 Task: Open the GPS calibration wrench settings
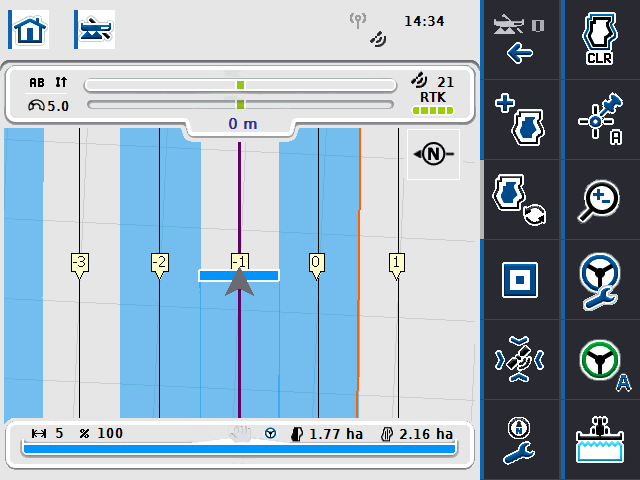pos(520,440)
